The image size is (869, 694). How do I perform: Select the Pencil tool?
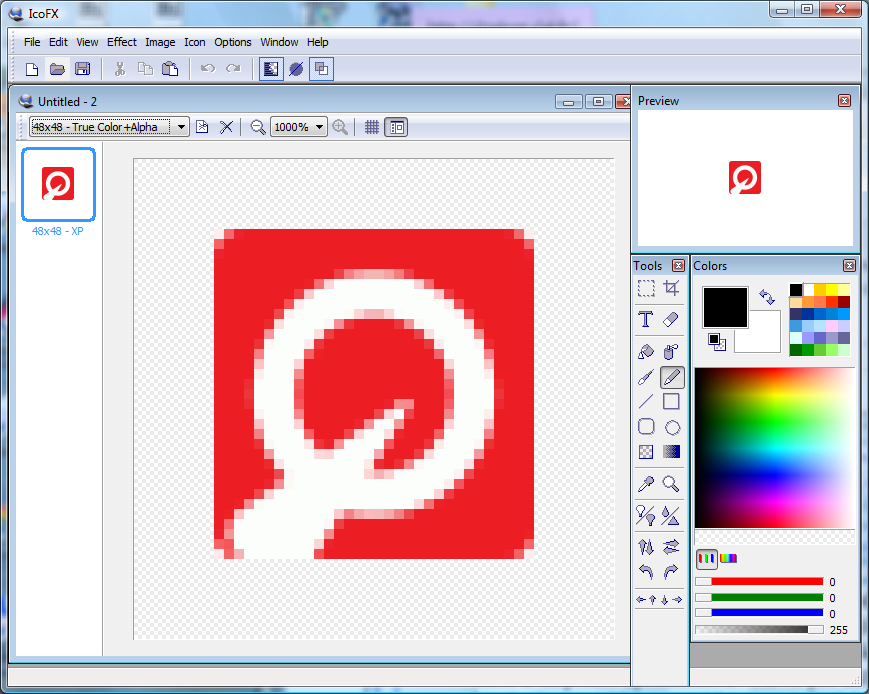672,377
